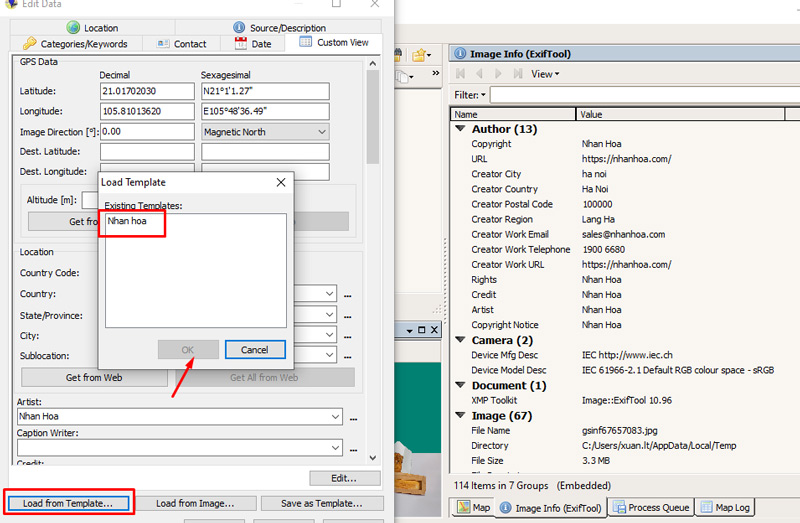Click the ellipsis button next to Artist
This screenshot has width=800, height=523.
(352, 417)
